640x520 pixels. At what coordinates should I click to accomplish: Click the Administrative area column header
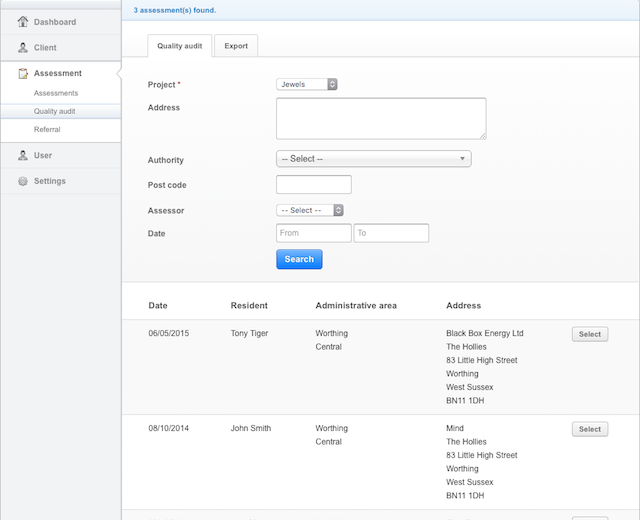click(356, 305)
